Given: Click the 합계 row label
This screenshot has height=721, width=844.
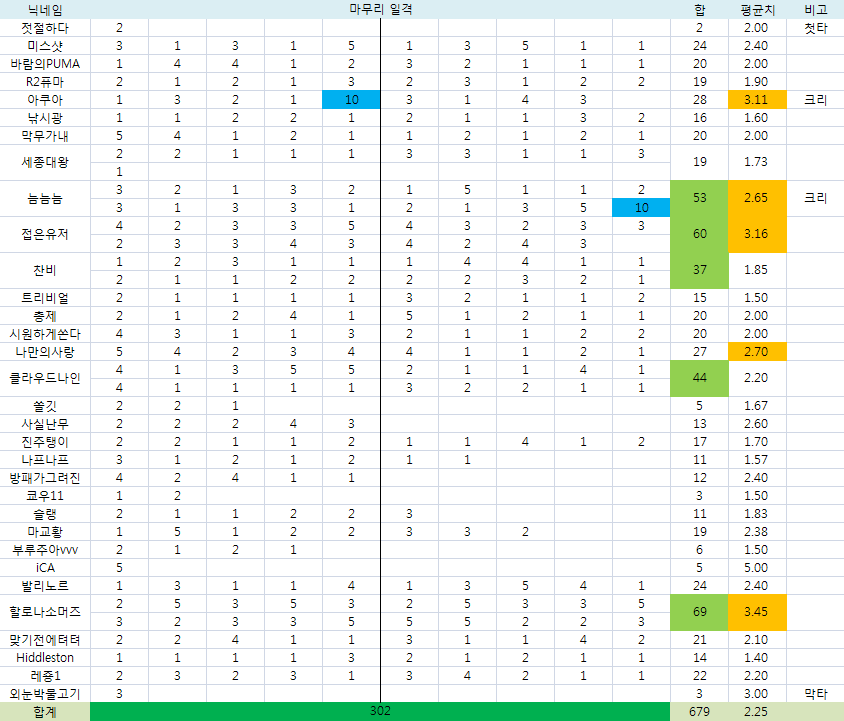Looking at the screenshot, I should point(44,711).
